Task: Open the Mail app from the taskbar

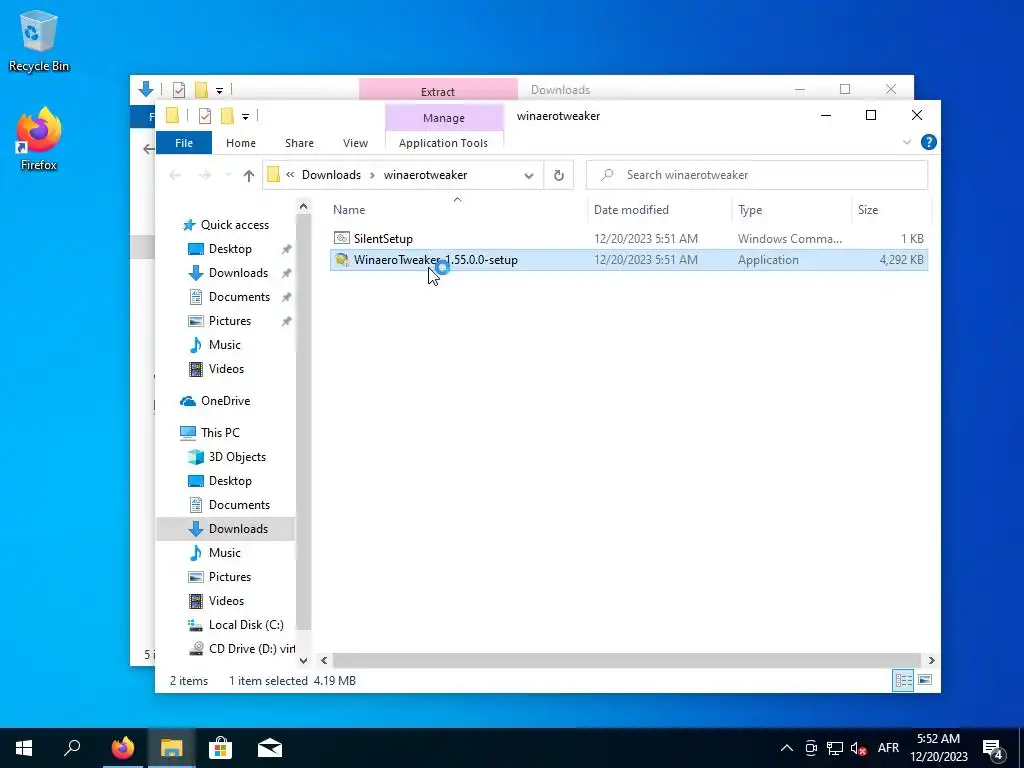Action: coord(270,748)
